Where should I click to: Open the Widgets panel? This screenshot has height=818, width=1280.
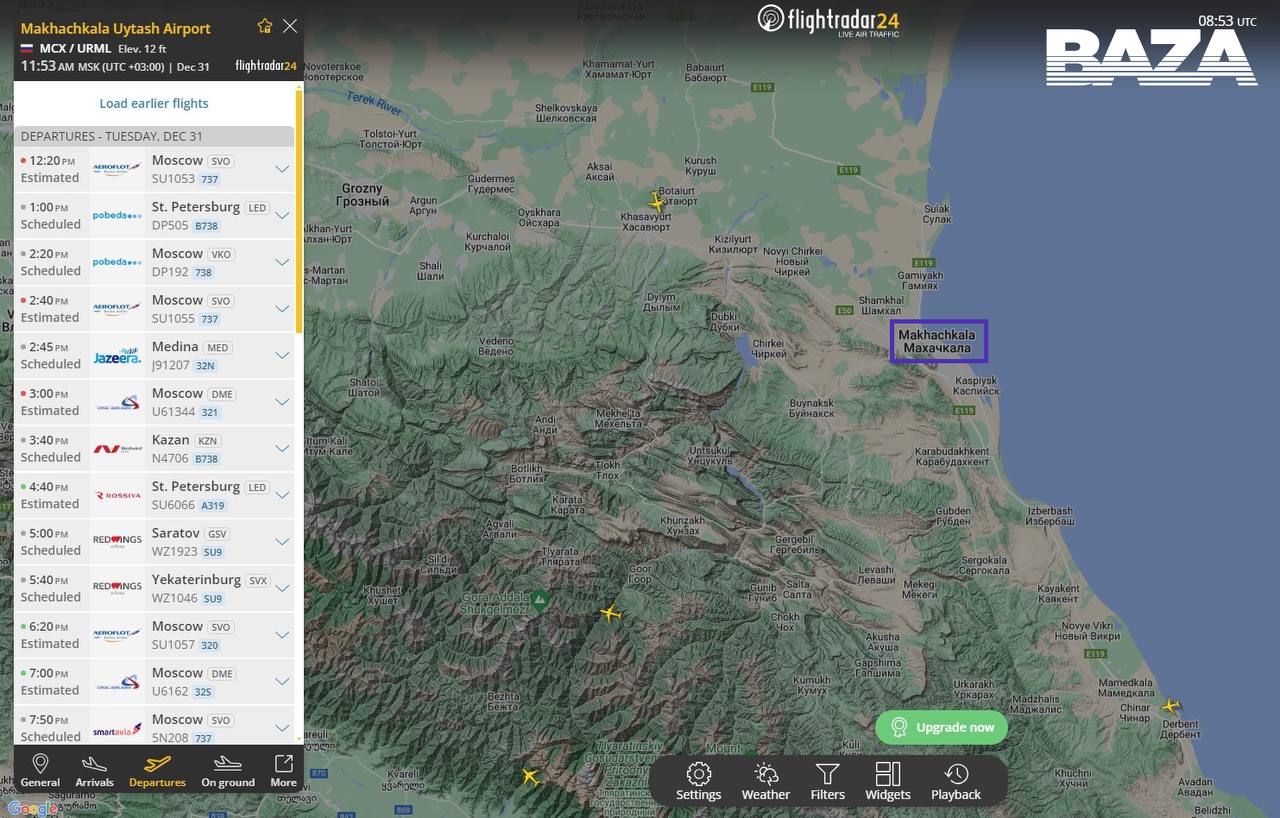tap(888, 781)
